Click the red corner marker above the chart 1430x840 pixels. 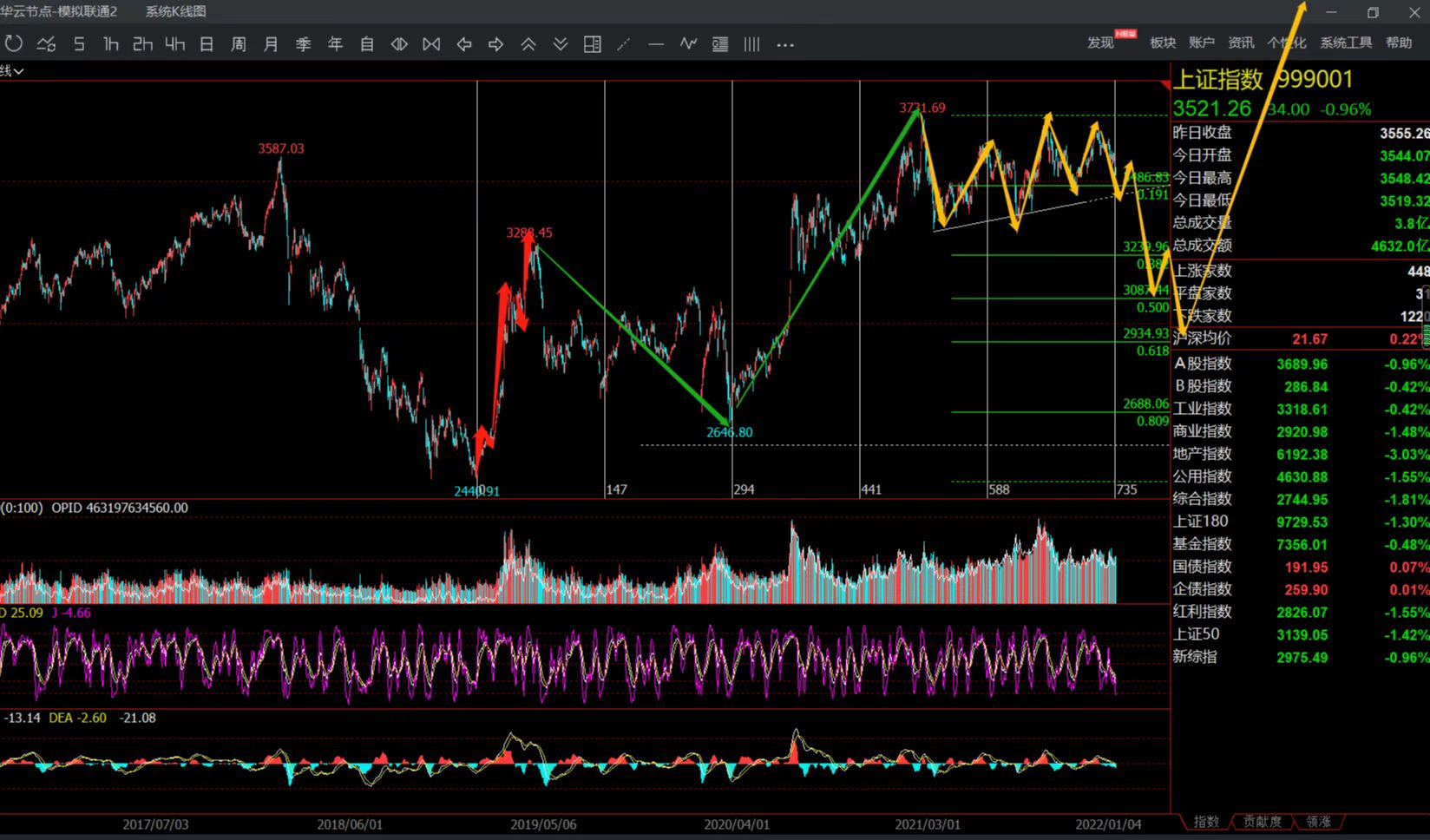pyautogui.click(x=1164, y=85)
